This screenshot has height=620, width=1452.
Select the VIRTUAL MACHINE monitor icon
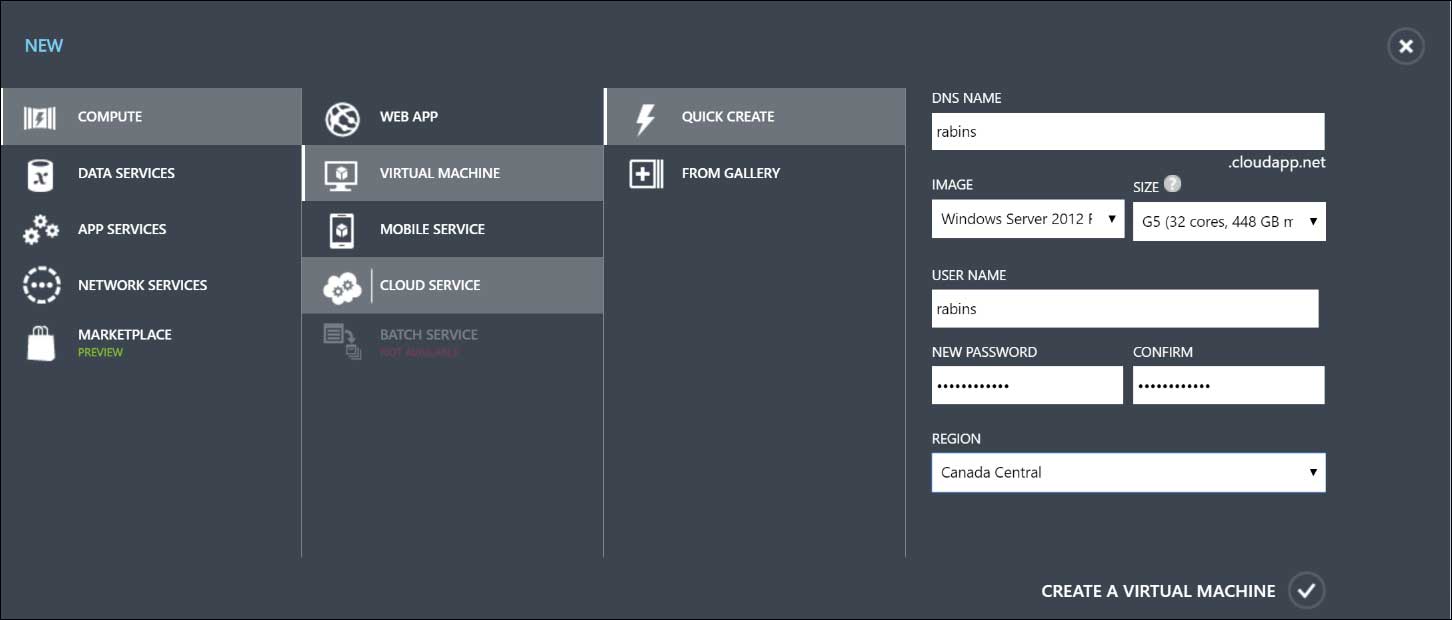[343, 173]
